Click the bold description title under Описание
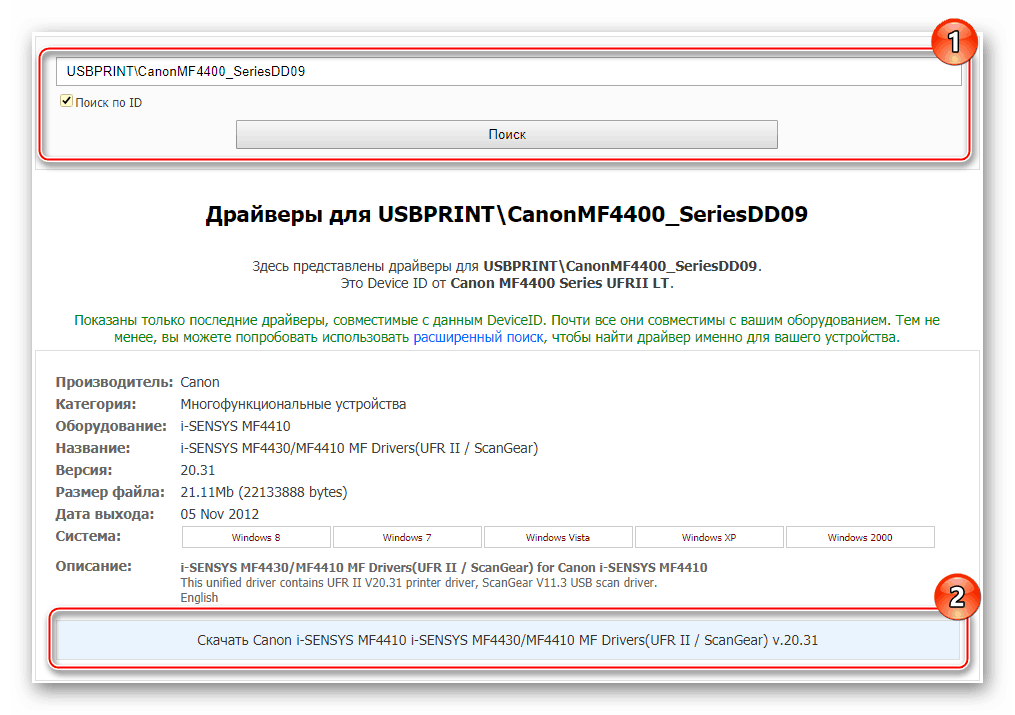This screenshot has height=715, width=1015. (443, 568)
